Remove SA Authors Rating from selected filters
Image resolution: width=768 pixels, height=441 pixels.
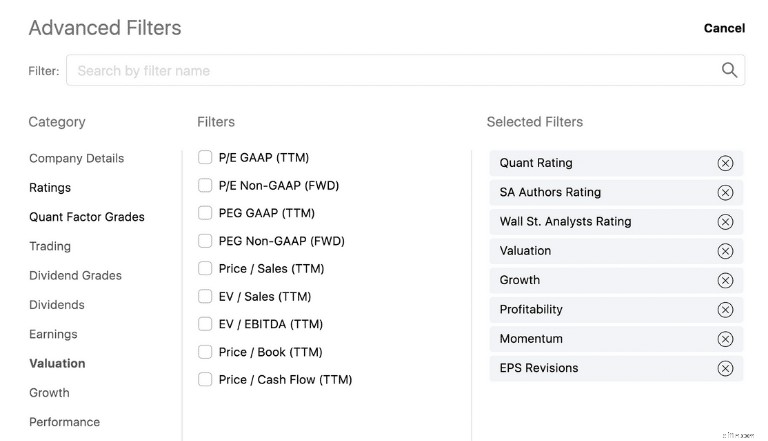click(725, 193)
